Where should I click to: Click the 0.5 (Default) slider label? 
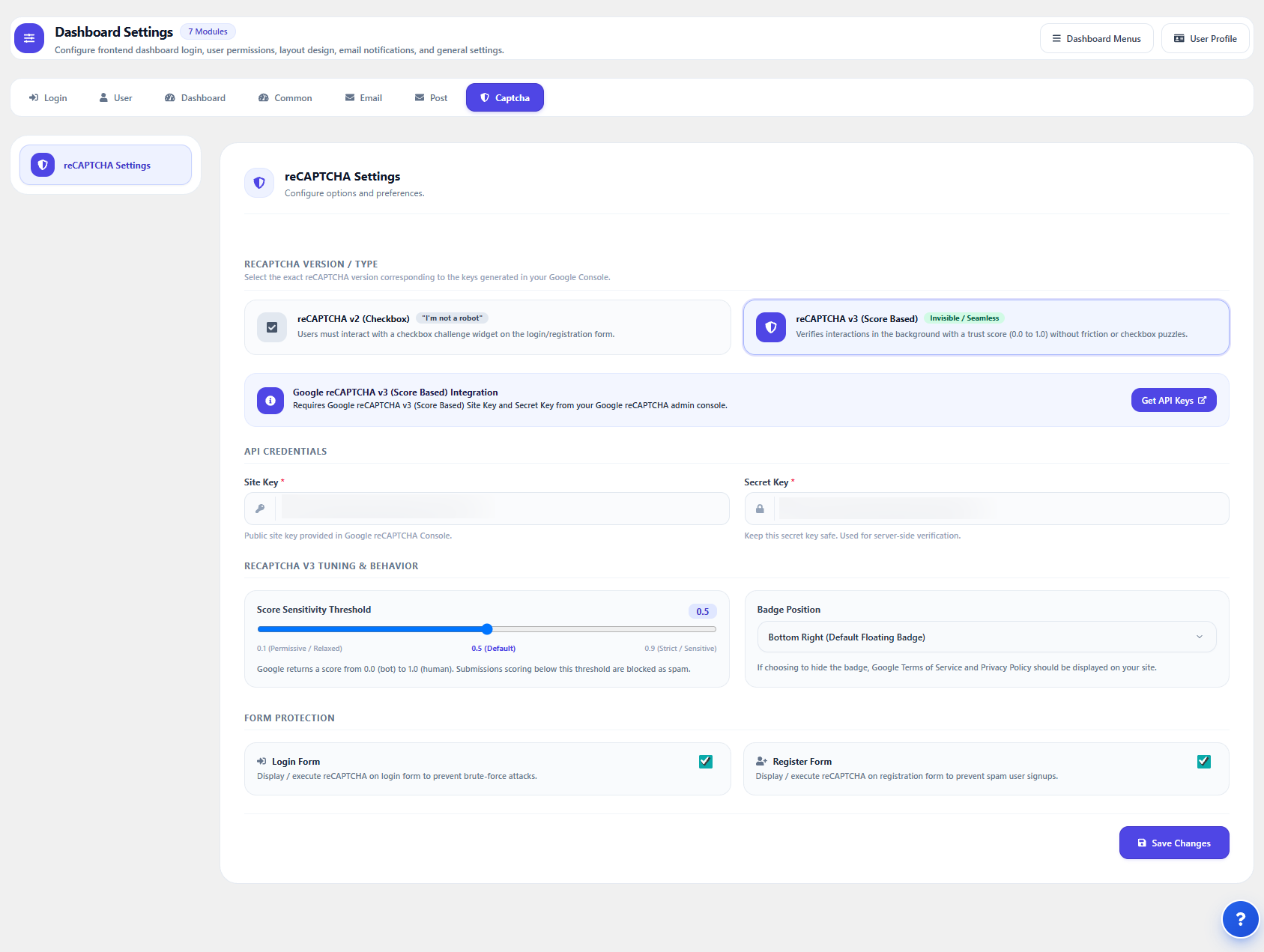pos(494,649)
